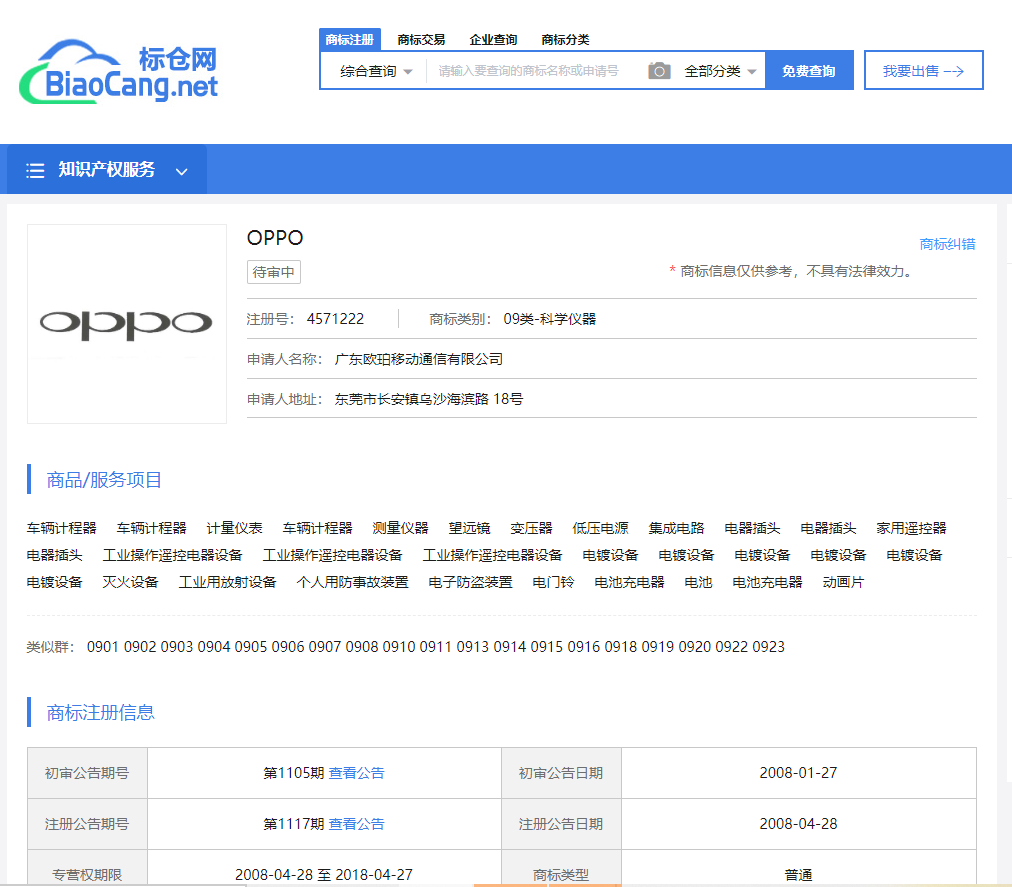1012x887 pixels.
Task: Click the 个人用防事故装置 item
Action: pos(352,582)
